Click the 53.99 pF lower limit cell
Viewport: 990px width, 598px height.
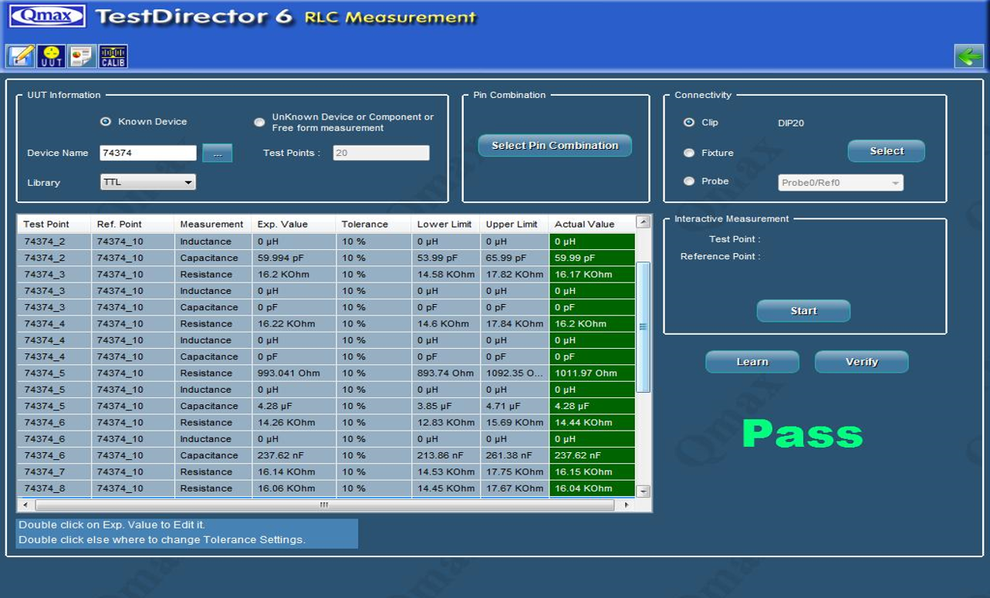pos(446,258)
